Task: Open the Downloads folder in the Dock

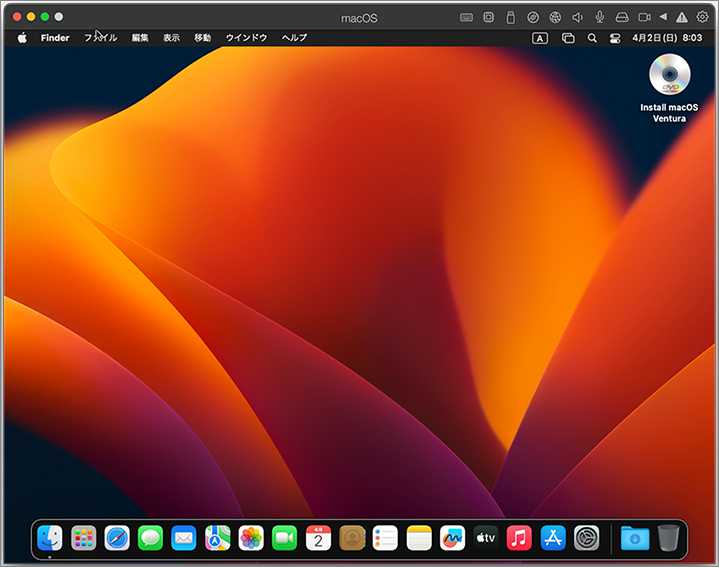Action: tap(635, 538)
